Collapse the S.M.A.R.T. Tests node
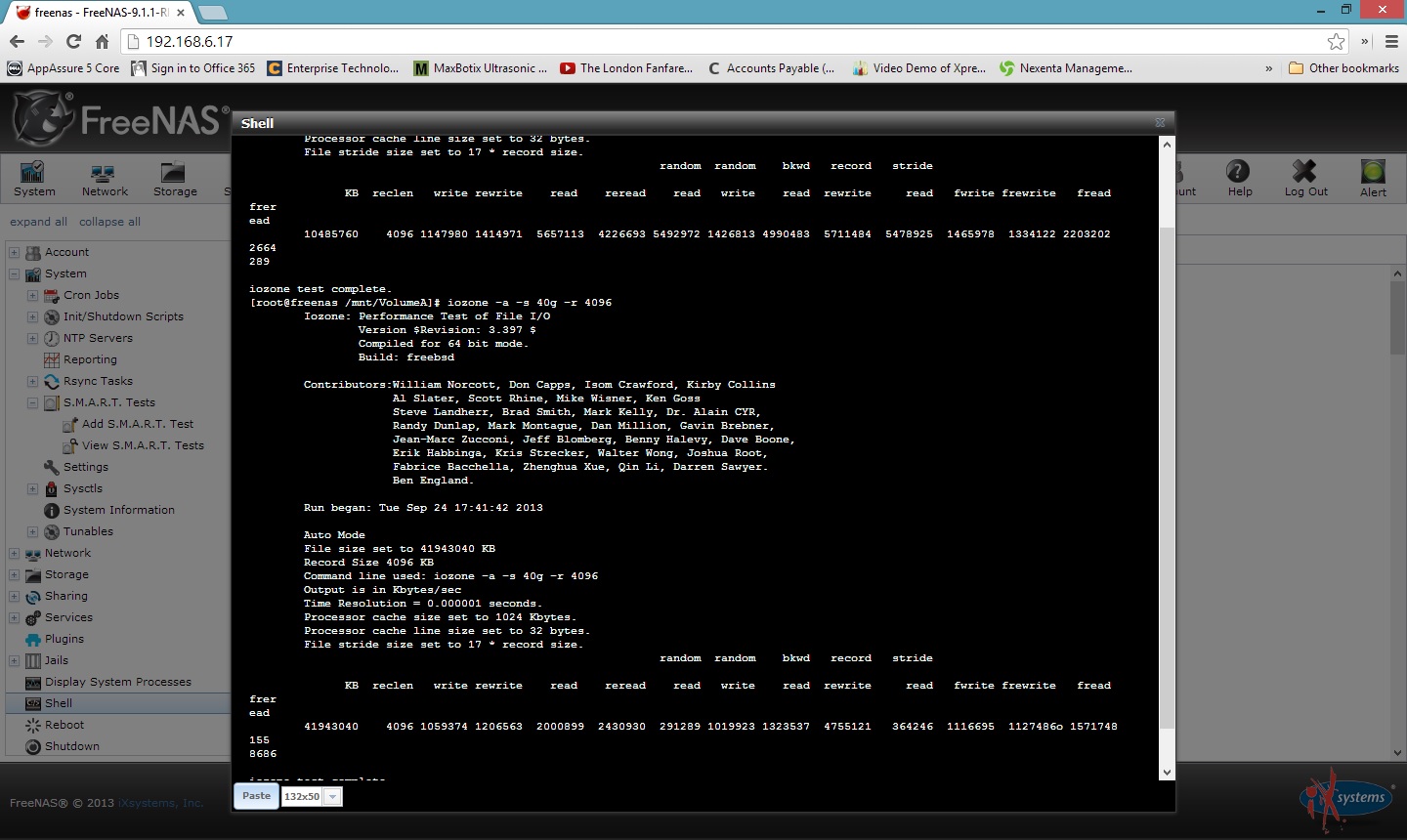The image size is (1407, 840). click(x=32, y=402)
